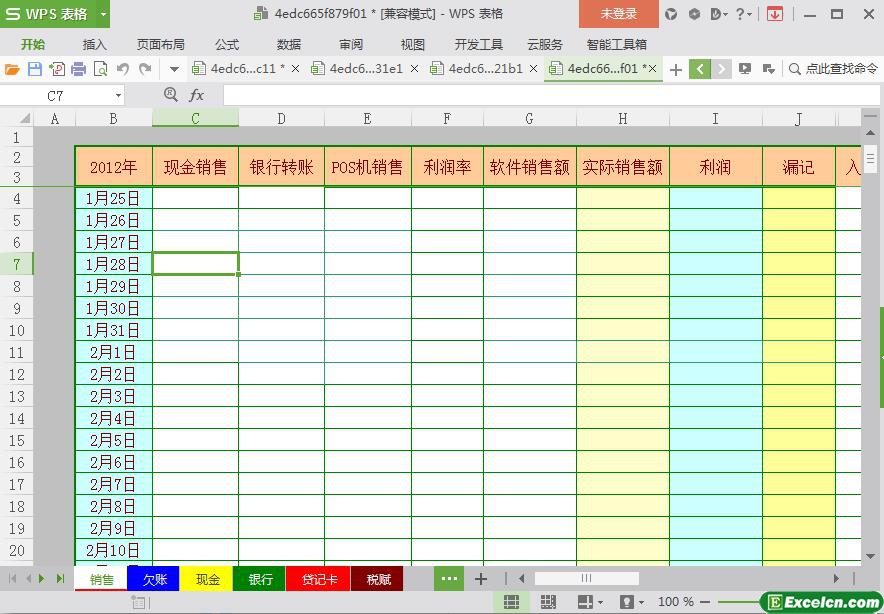884x614 pixels.
Task: Open the Name Box dropdown arrow
Action: point(118,95)
